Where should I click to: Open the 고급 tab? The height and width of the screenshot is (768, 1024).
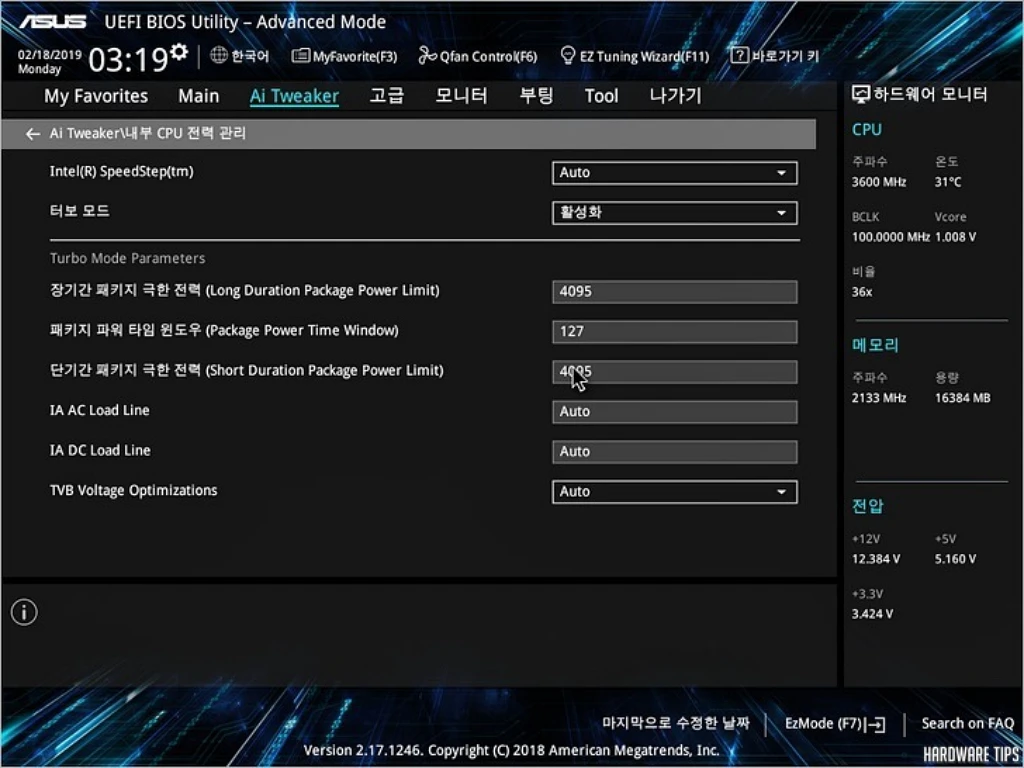387,96
